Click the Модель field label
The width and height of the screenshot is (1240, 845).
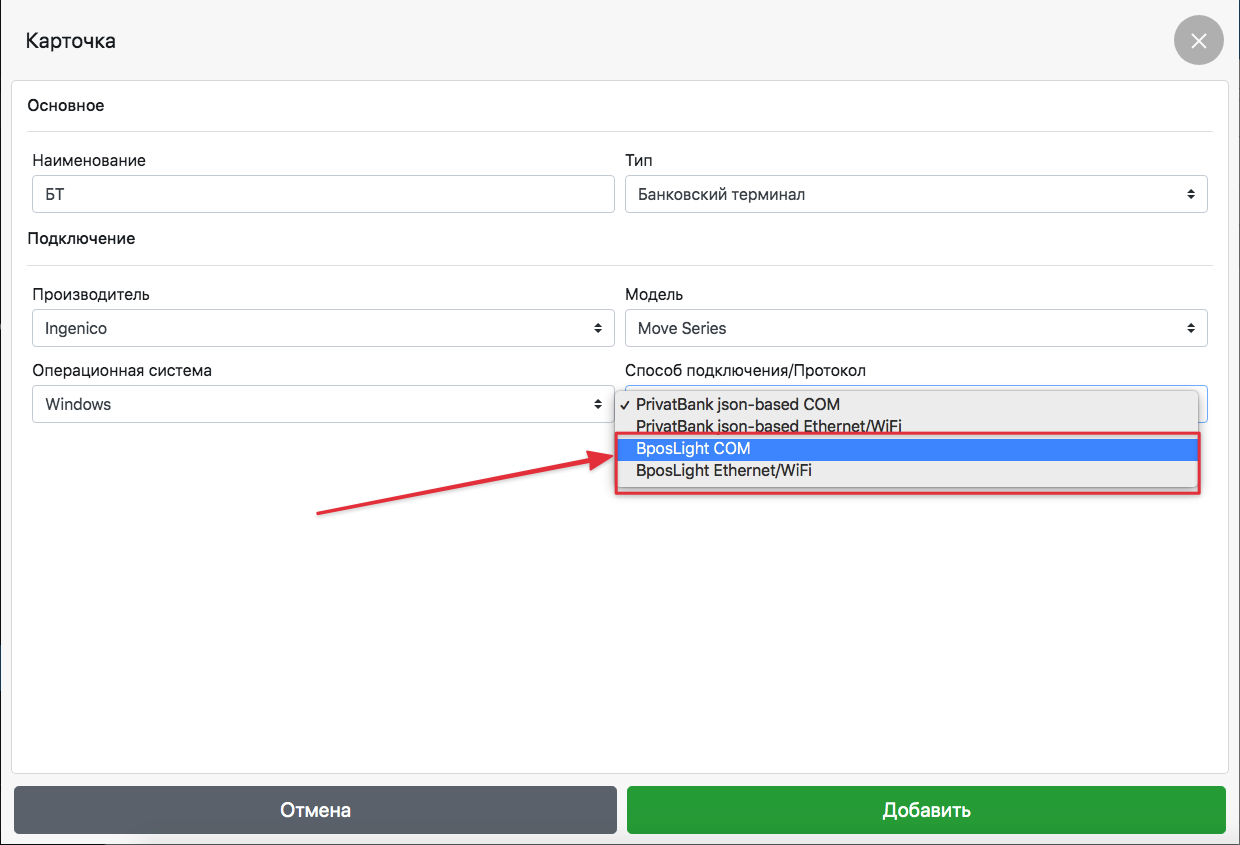coord(654,294)
